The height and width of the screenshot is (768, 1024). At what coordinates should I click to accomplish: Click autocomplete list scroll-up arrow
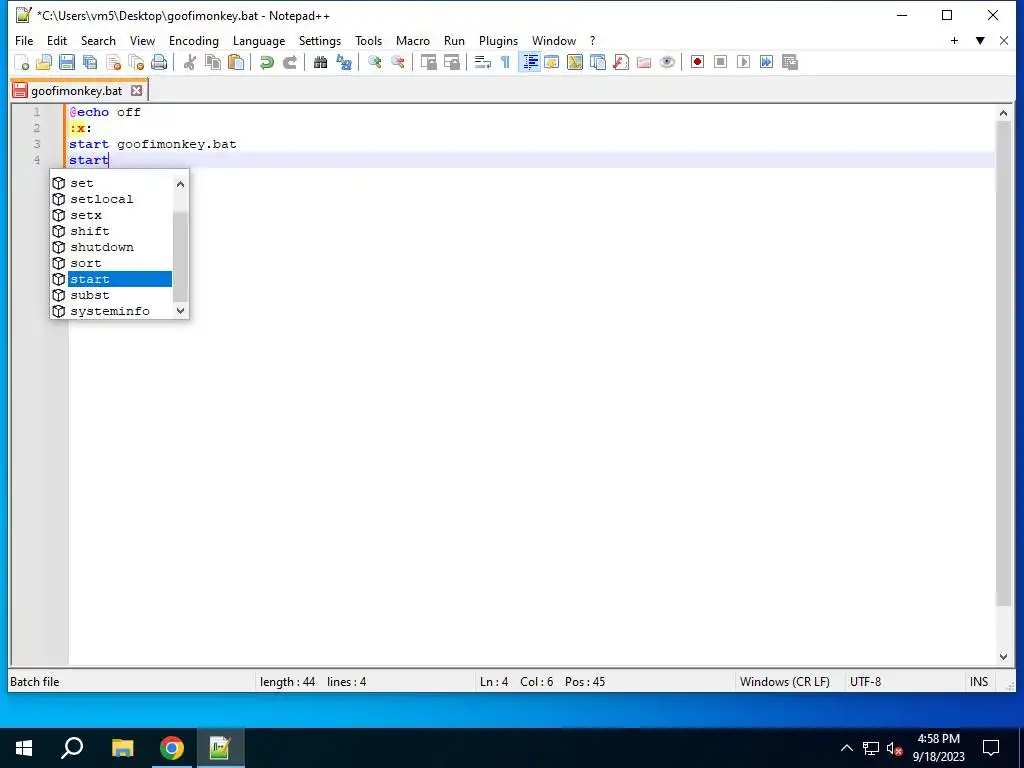pos(180,184)
